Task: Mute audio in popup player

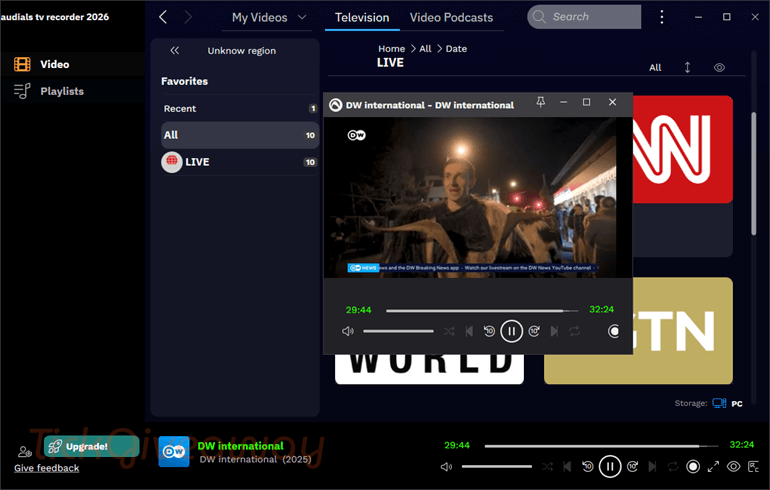Action: click(x=348, y=331)
